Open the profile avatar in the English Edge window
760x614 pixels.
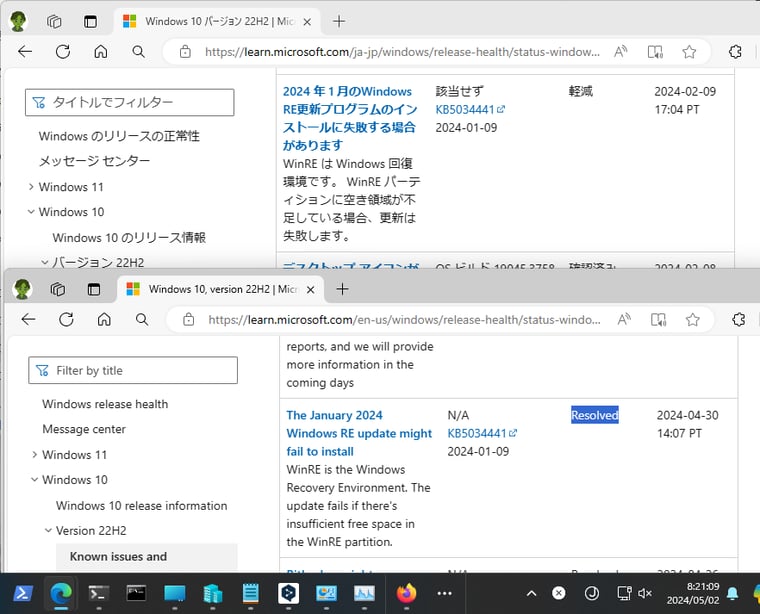(22, 289)
